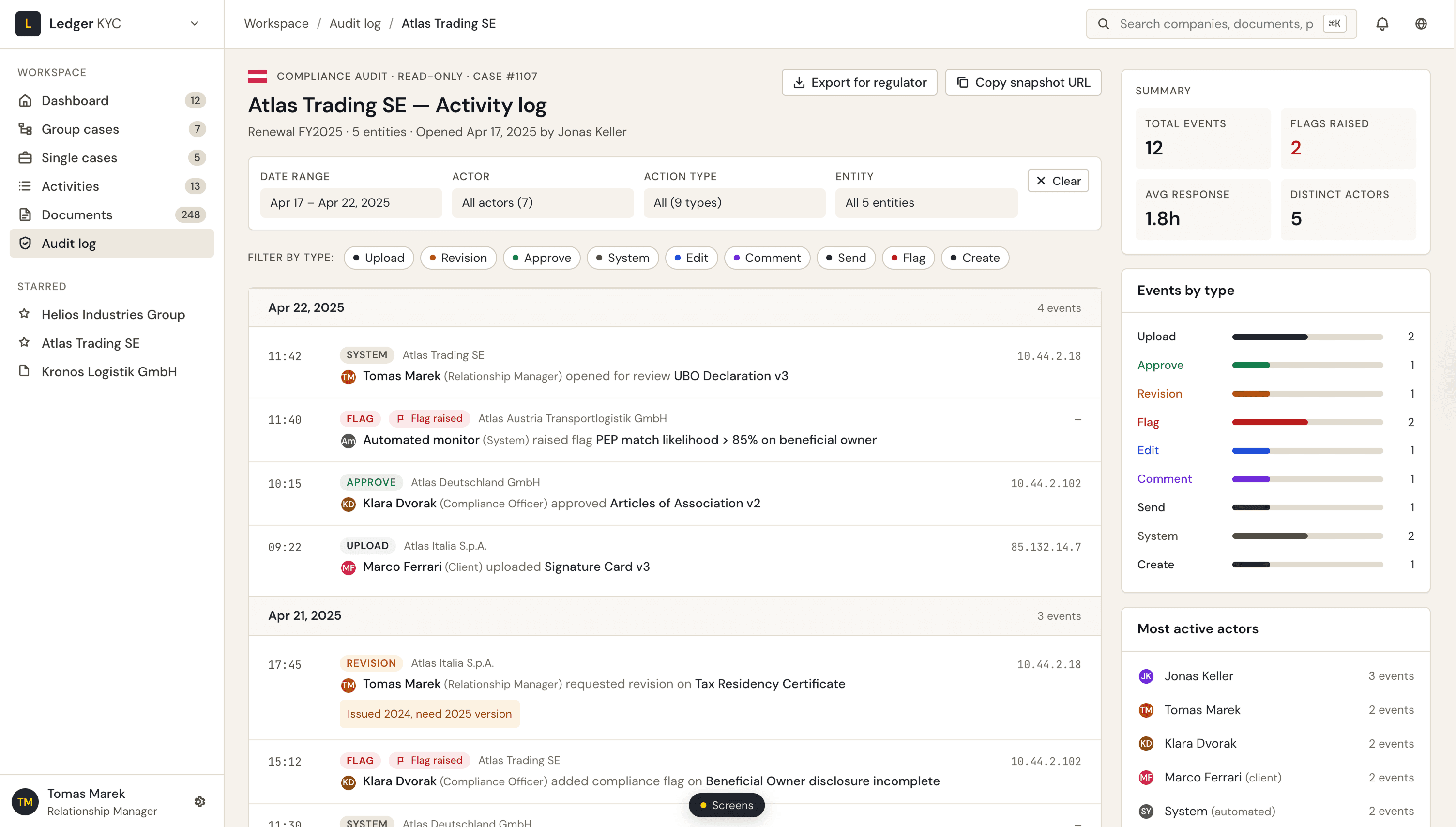1456x827 pixels.
Task: Click the Dashboard home icon in sidebar
Action: point(25,101)
